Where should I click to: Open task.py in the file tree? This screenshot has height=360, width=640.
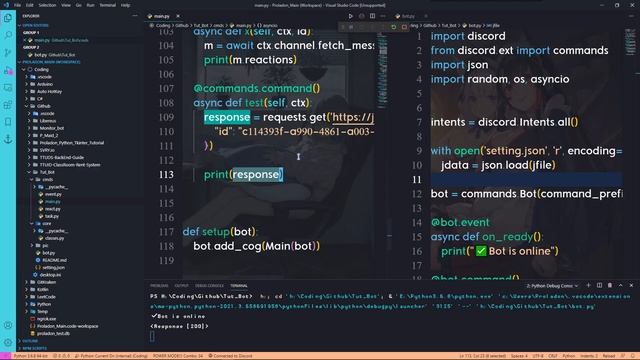pos(52,216)
